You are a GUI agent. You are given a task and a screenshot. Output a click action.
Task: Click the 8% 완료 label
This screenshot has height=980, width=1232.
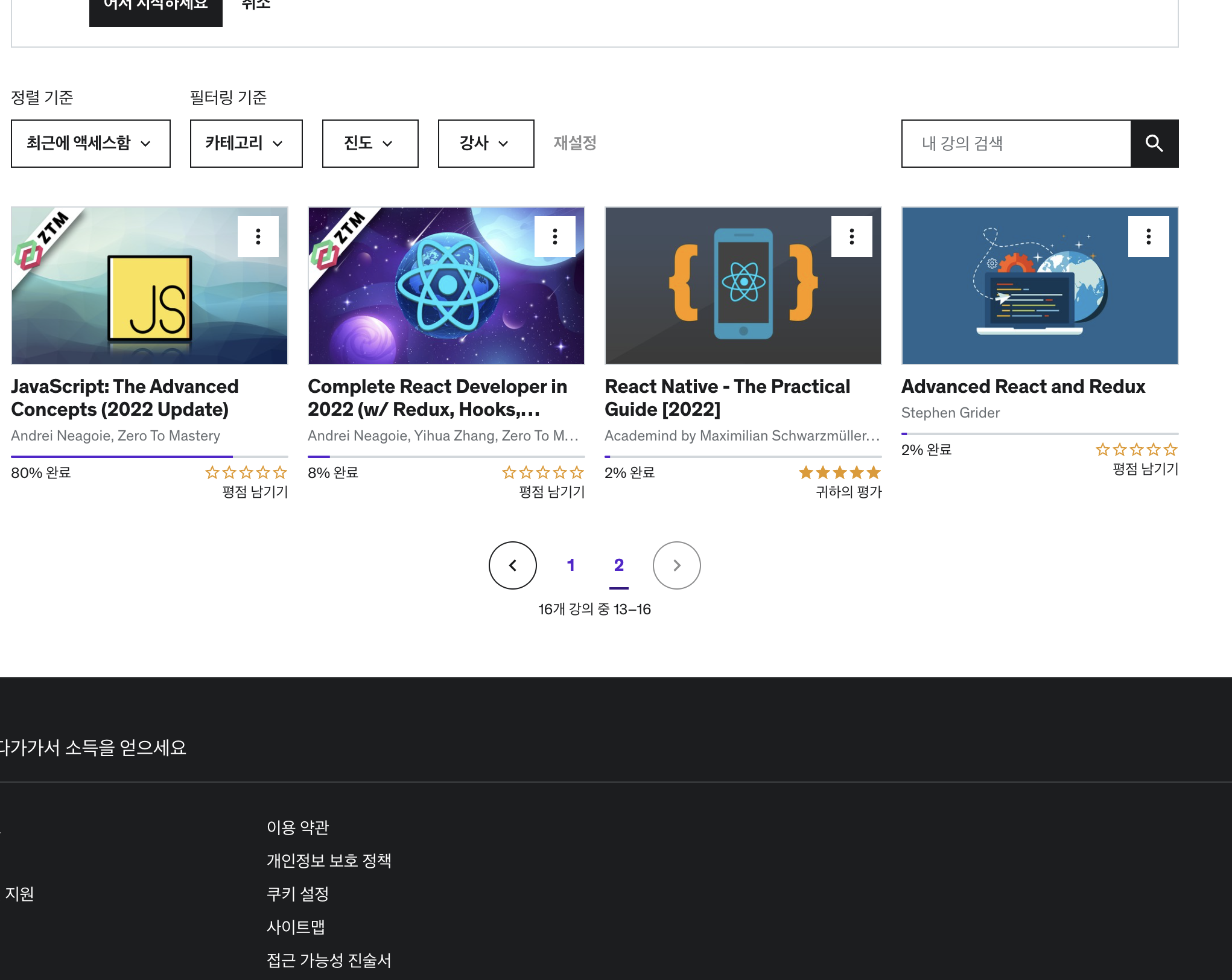tap(333, 472)
